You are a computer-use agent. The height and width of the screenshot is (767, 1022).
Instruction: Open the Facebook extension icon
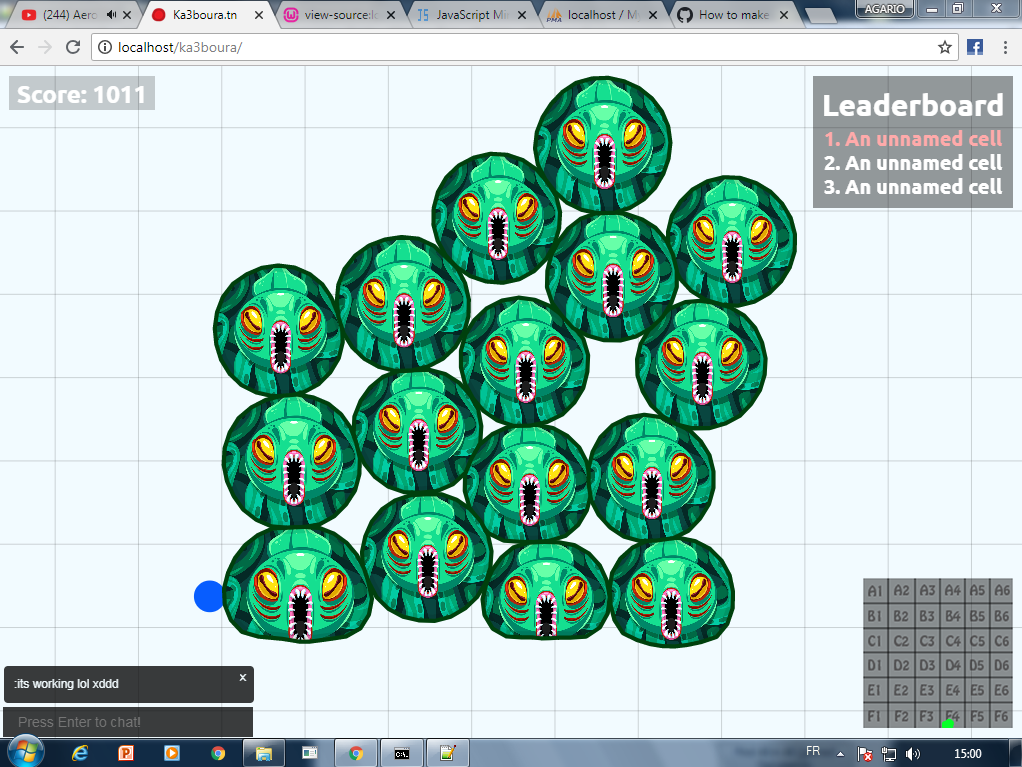click(x=975, y=47)
